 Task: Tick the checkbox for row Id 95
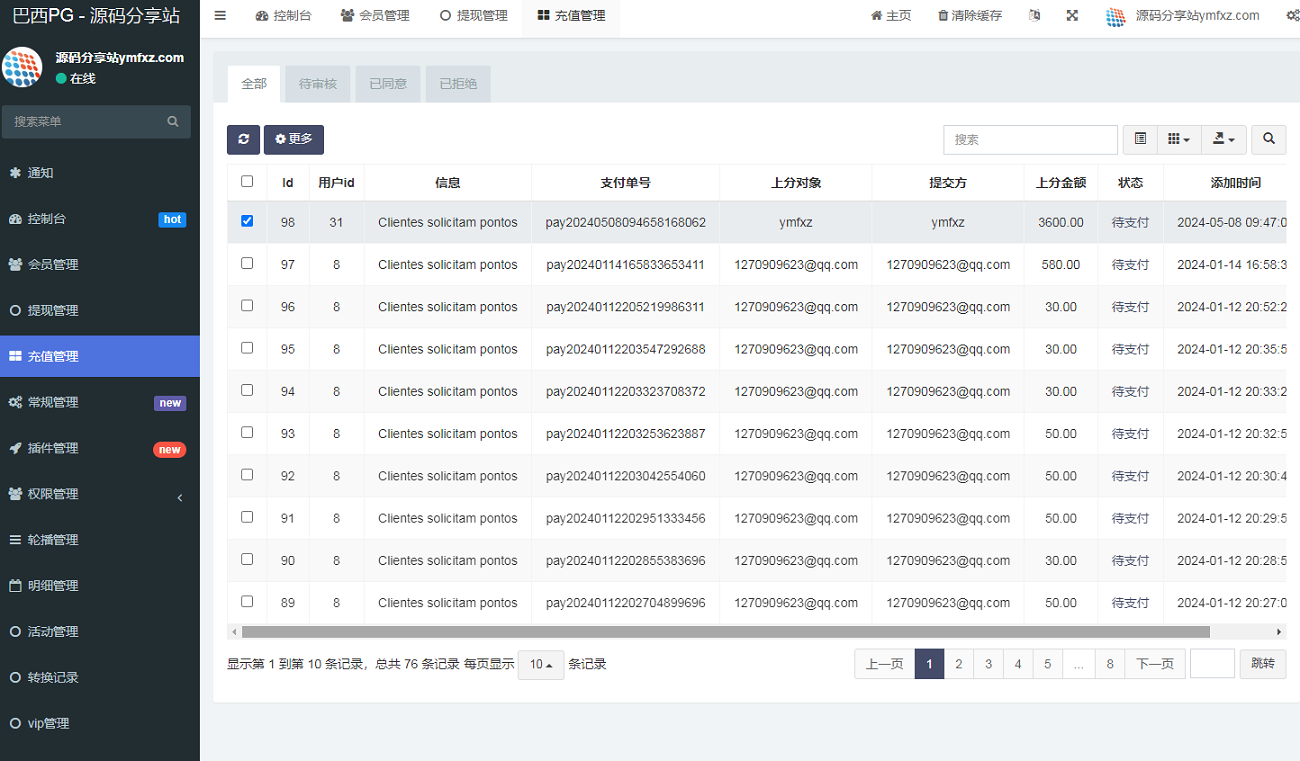click(x=247, y=348)
